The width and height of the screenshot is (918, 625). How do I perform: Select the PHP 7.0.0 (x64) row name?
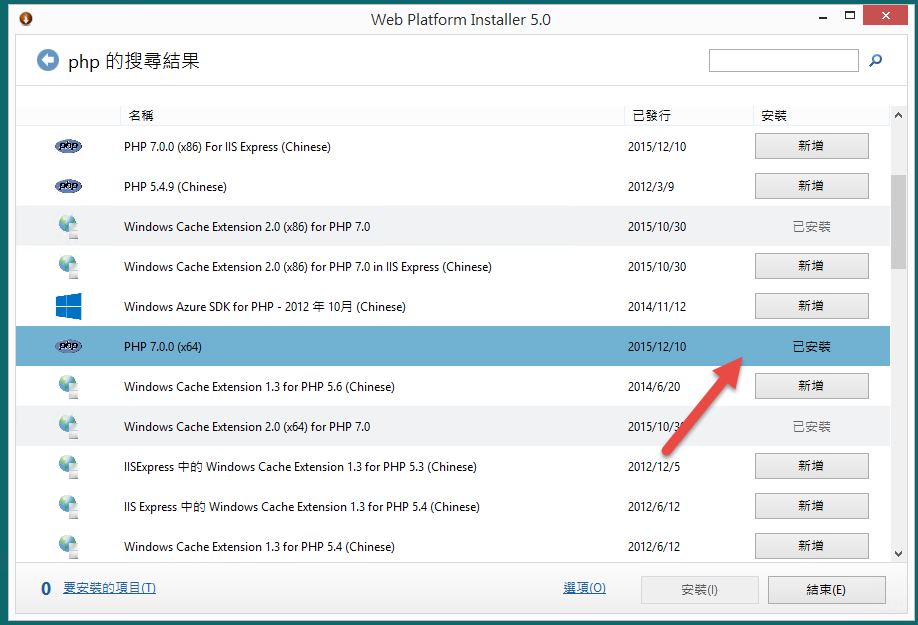(163, 346)
